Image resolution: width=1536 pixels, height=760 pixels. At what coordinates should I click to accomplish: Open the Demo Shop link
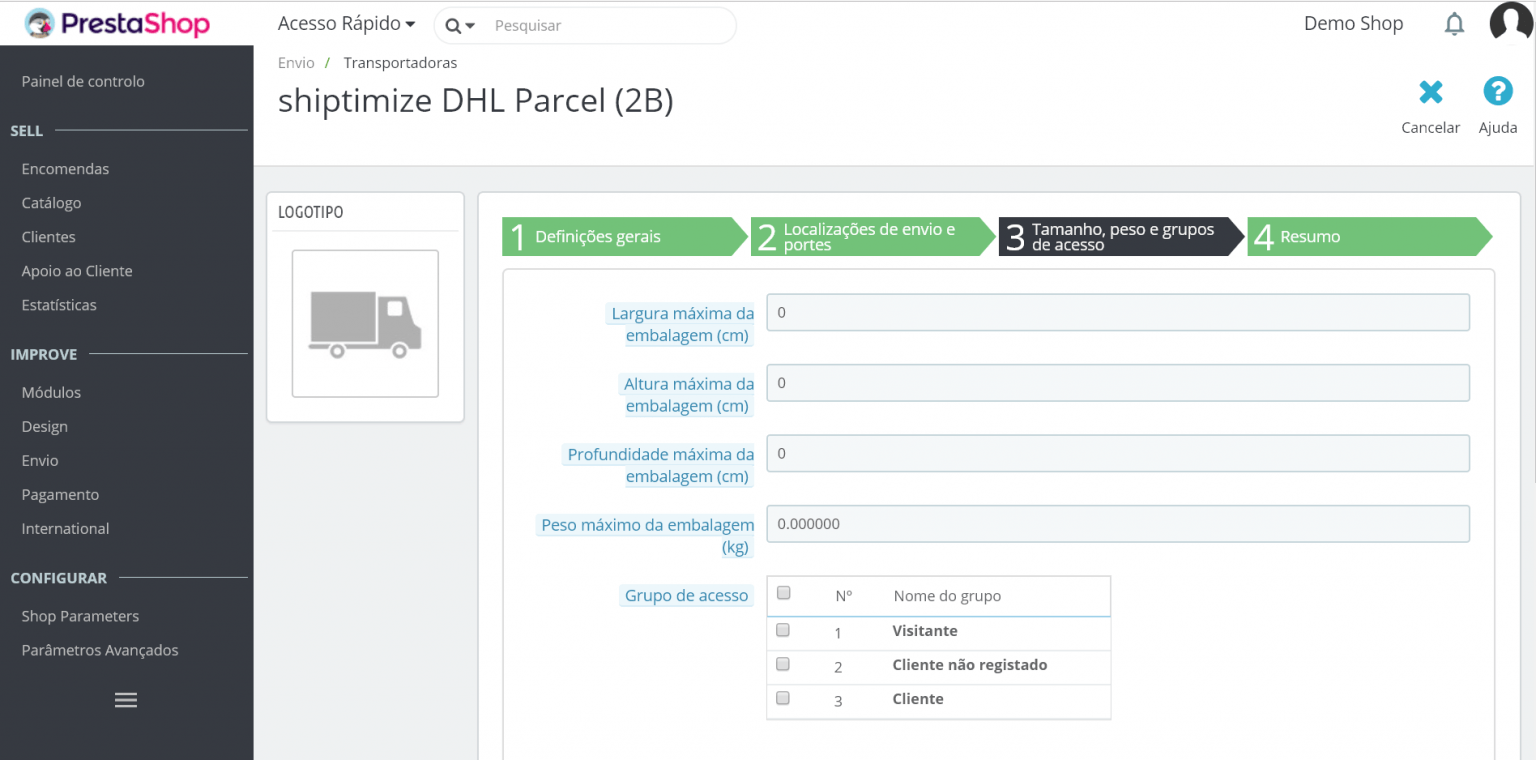coord(1353,23)
